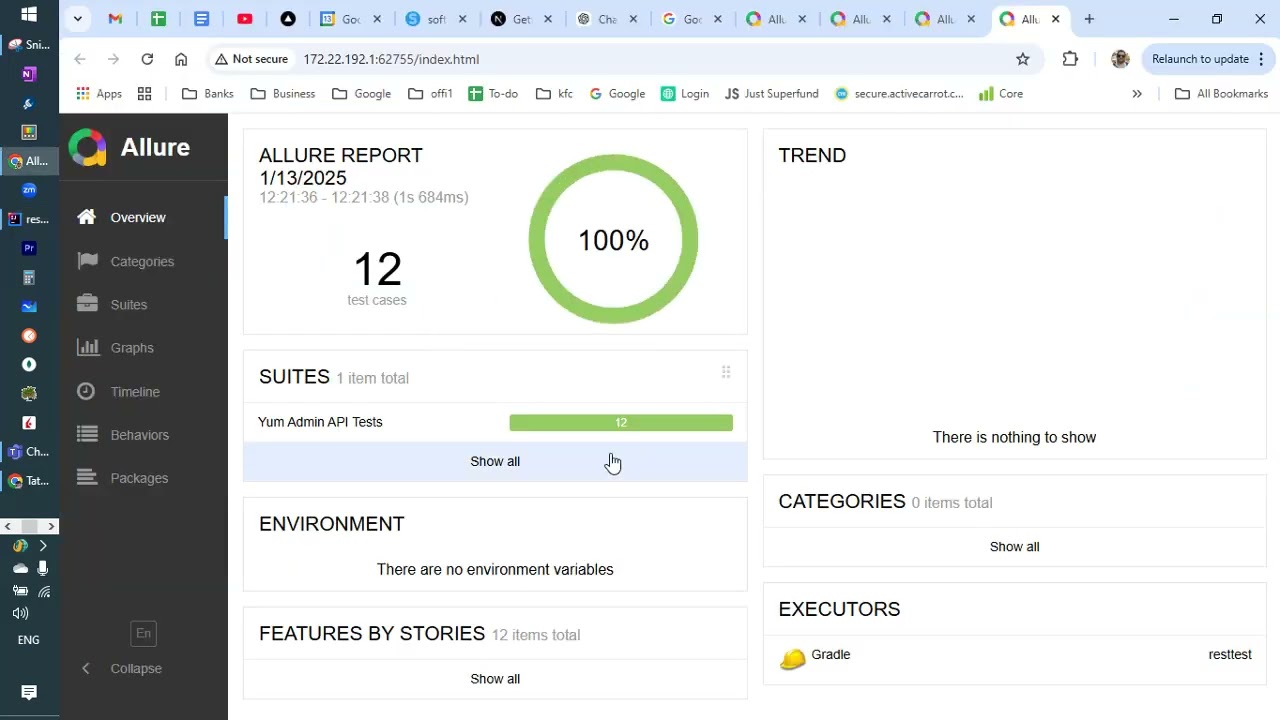This screenshot has width=1280, height=720.
Task: Open the Yum Admin API Tests suite
Action: [x=320, y=422]
